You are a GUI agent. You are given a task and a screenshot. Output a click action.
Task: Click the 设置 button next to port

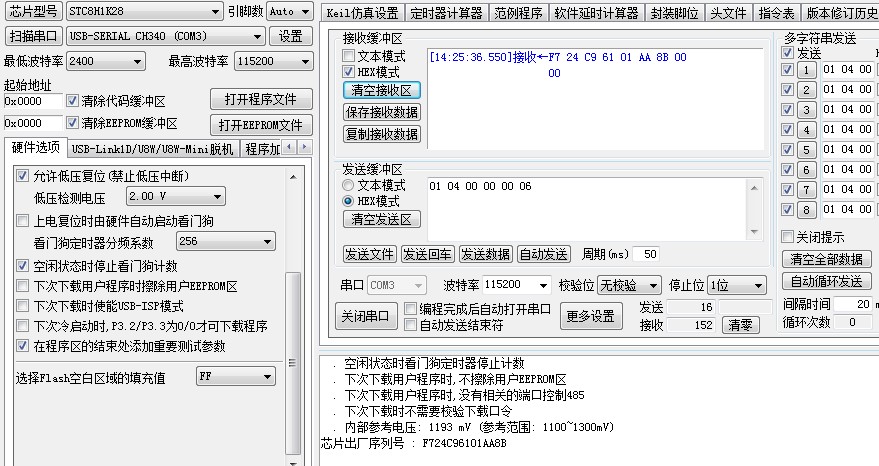coord(291,36)
